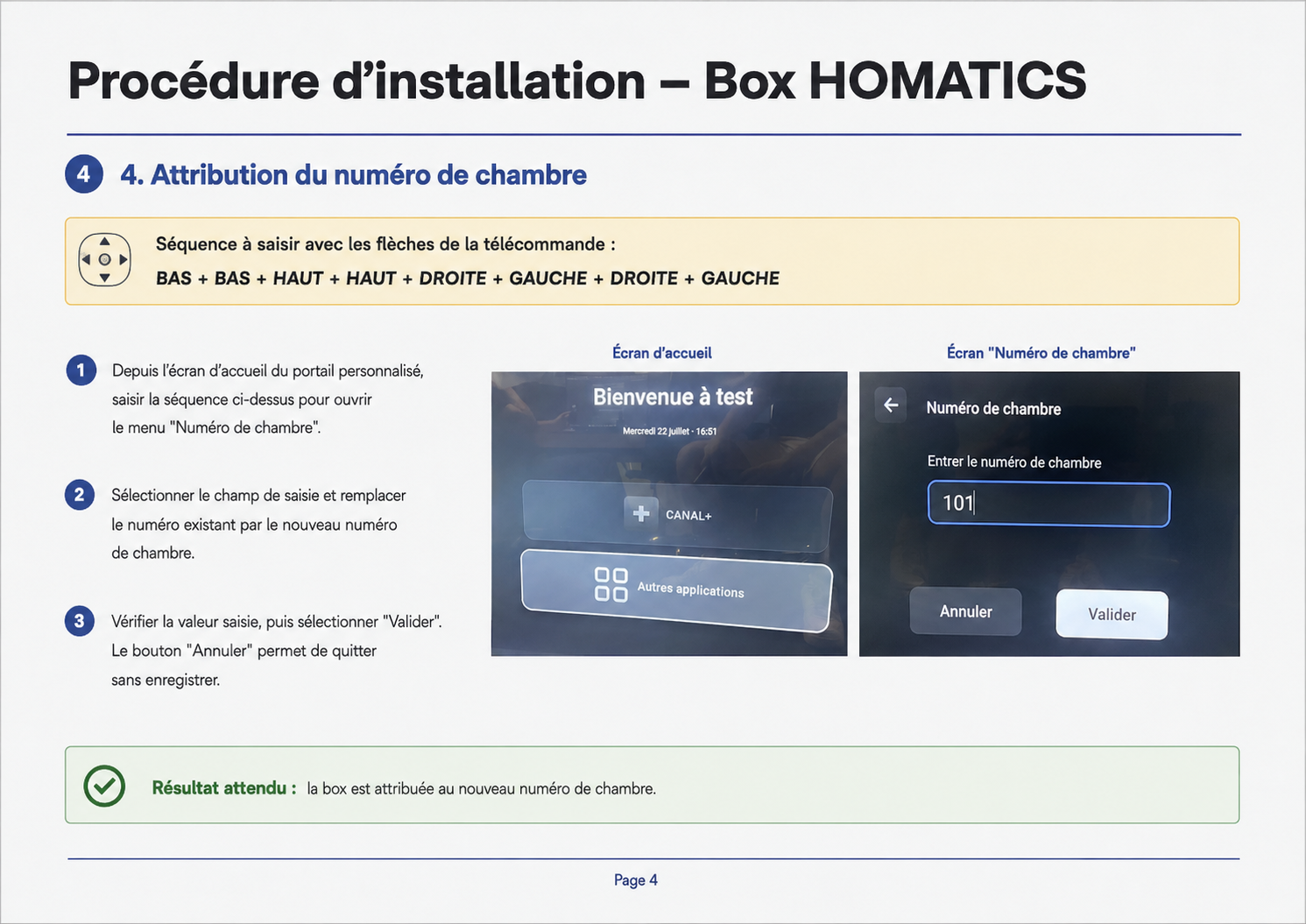
Task: Click the title "Procédure d'installation – Box HOMATICS"
Action: (577, 81)
